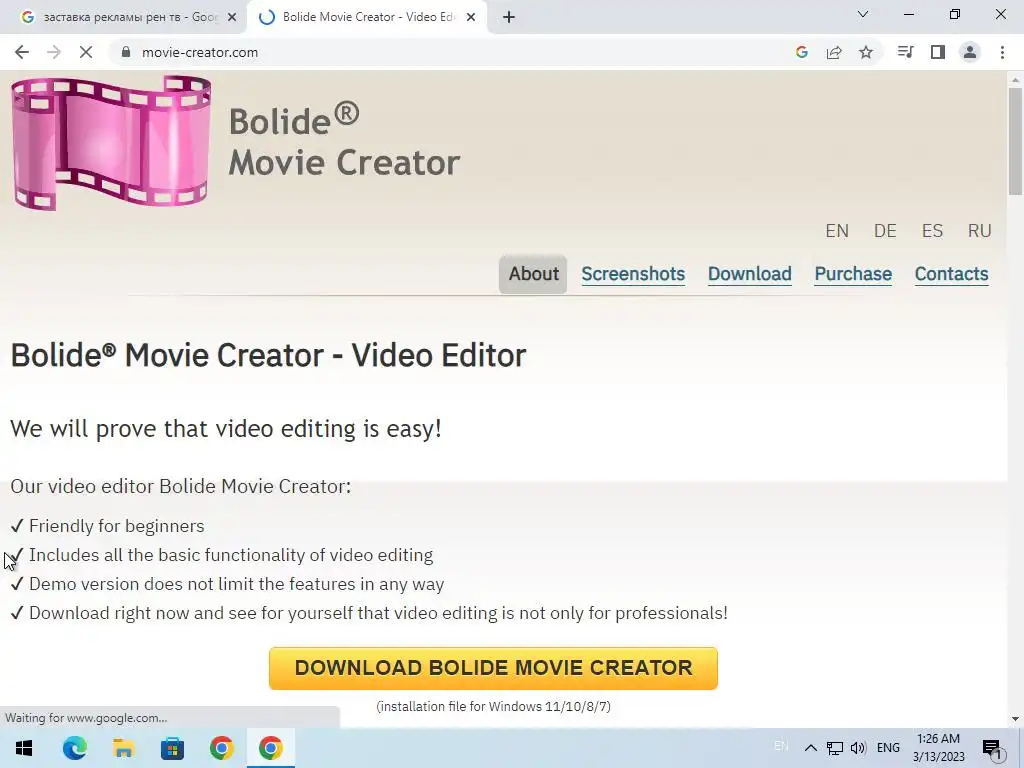Click 'Demo version does not limit' line
The image size is (1024, 768).
(236, 584)
